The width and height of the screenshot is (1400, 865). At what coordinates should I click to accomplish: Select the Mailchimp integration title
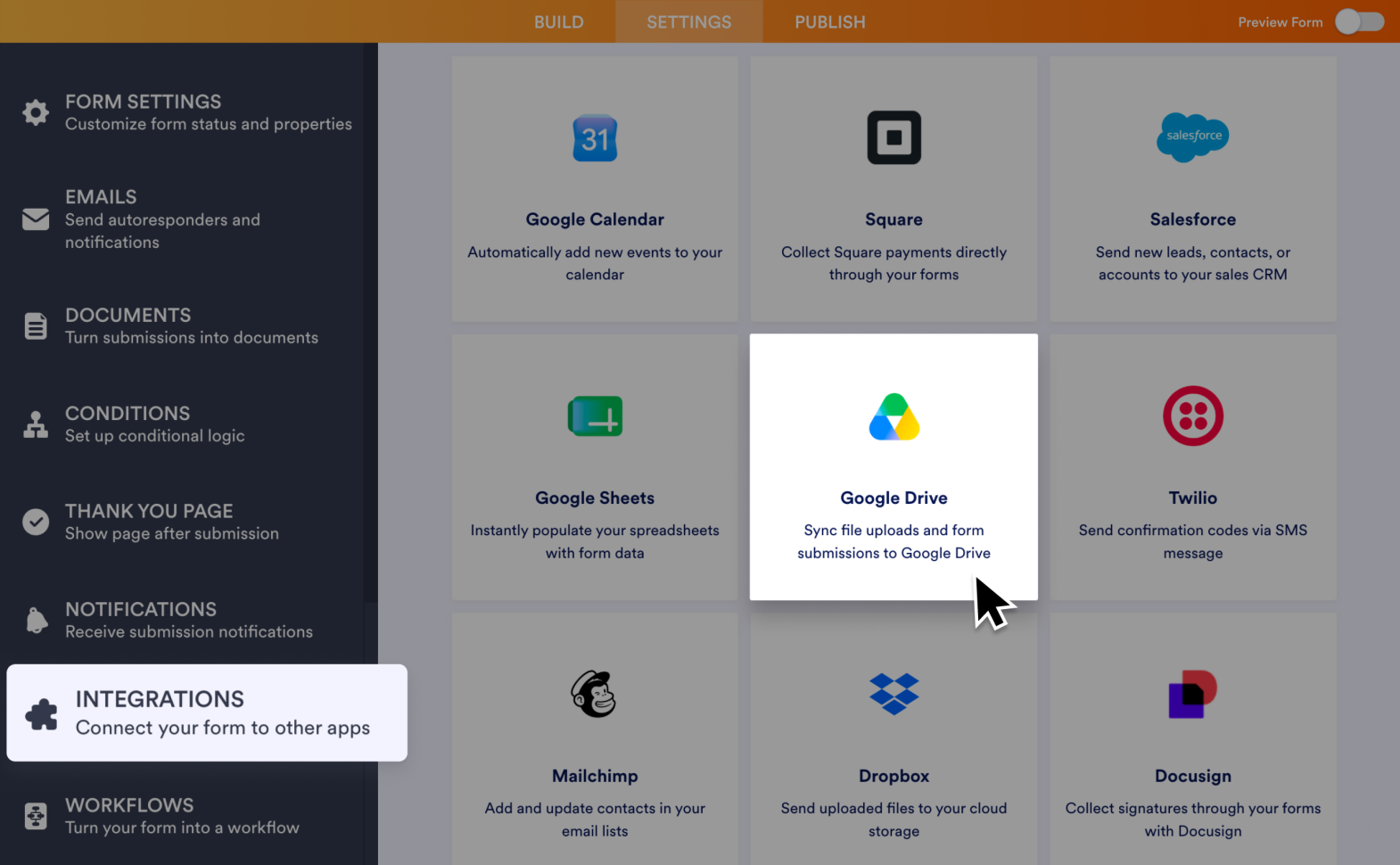(595, 776)
